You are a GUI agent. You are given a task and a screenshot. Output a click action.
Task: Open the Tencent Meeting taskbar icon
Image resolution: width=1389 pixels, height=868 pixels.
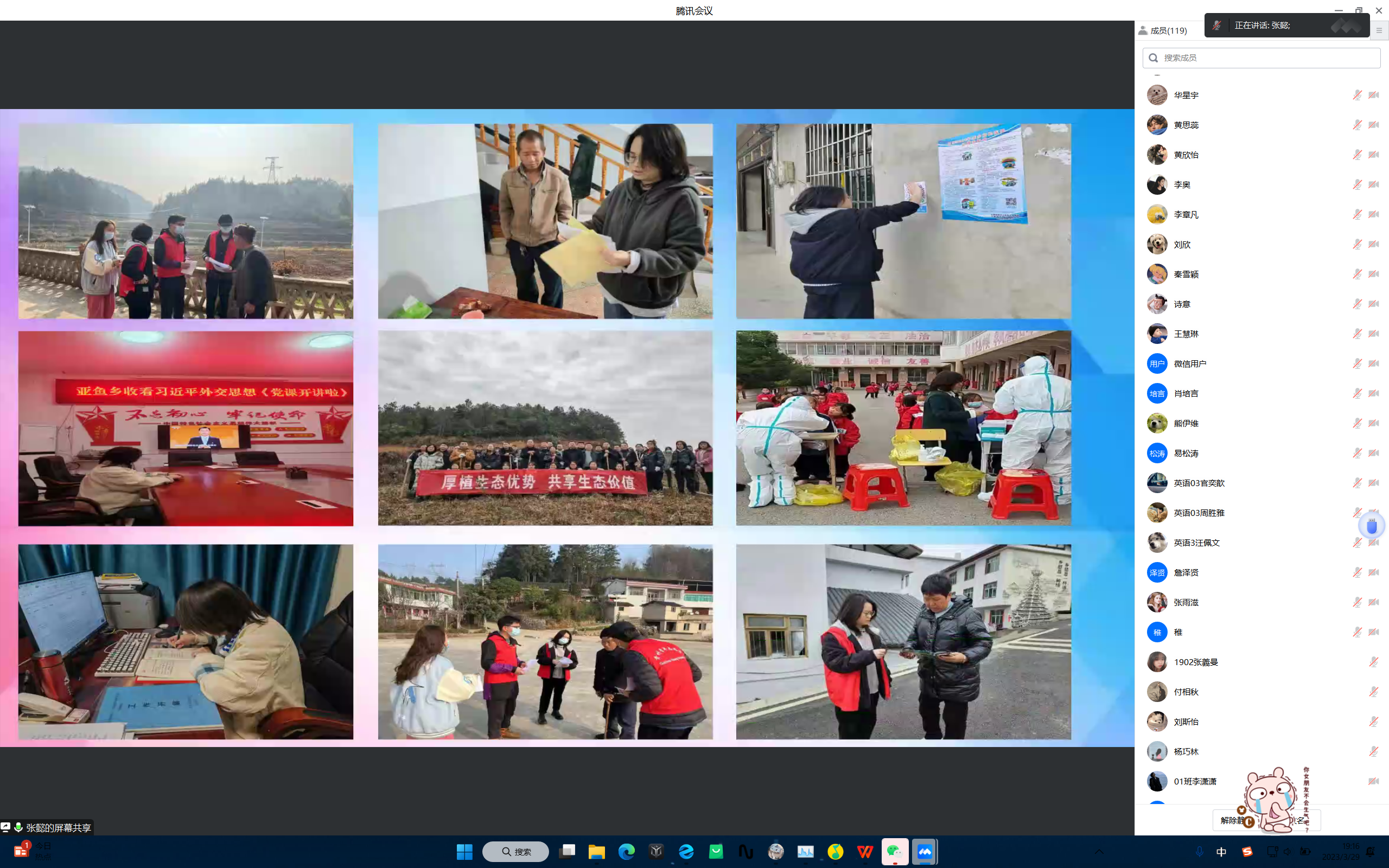925,851
